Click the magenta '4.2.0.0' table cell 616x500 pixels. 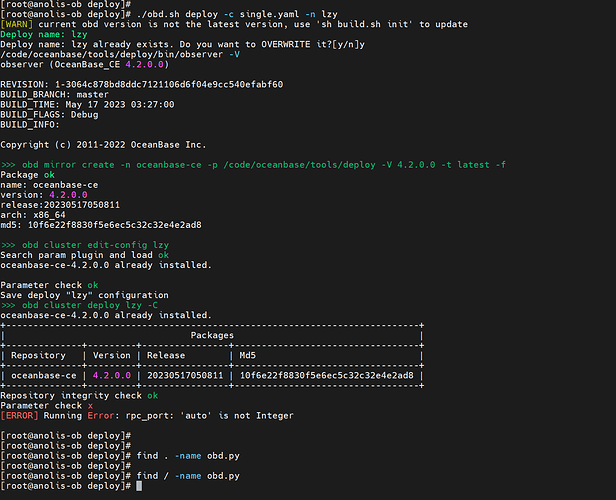click(112, 375)
